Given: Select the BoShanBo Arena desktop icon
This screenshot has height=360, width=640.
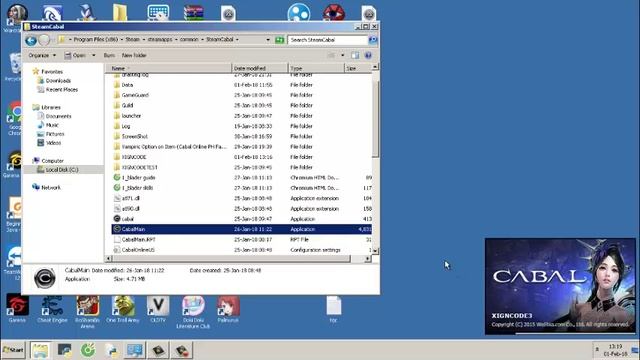Looking at the screenshot, I should coord(87,312).
